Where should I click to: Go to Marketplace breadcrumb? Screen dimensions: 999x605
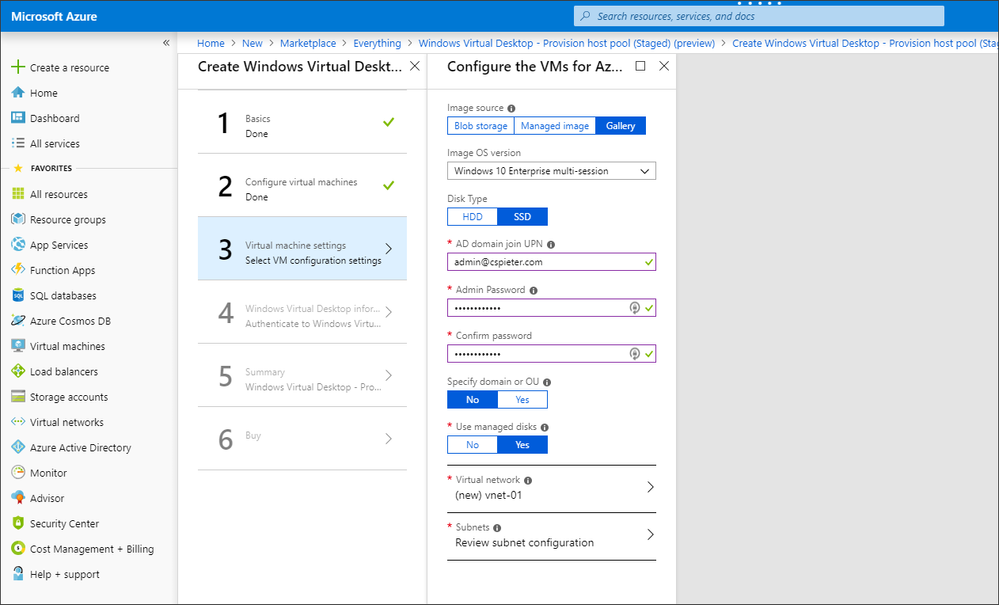click(308, 43)
